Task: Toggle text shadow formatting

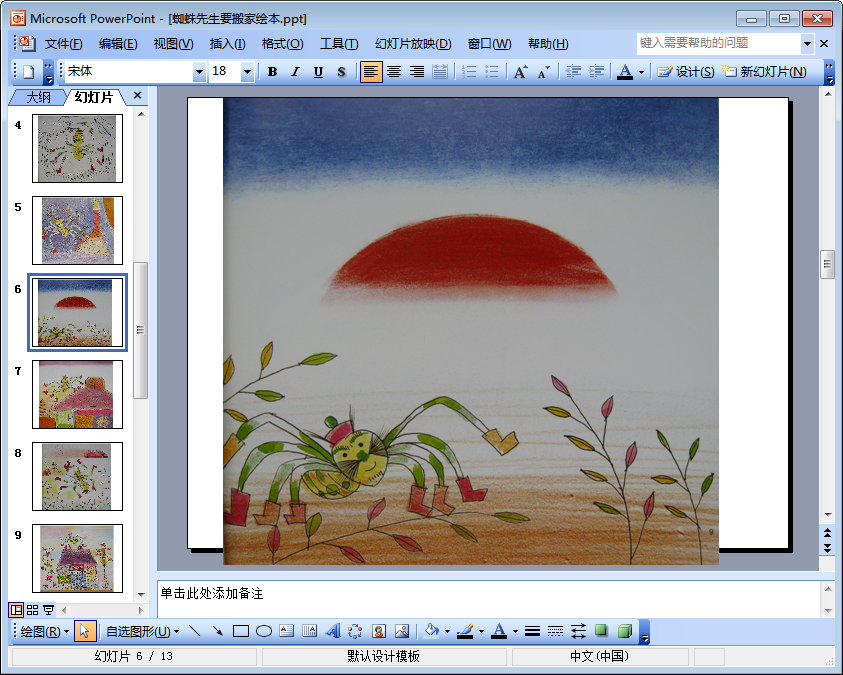Action: pyautogui.click(x=341, y=71)
